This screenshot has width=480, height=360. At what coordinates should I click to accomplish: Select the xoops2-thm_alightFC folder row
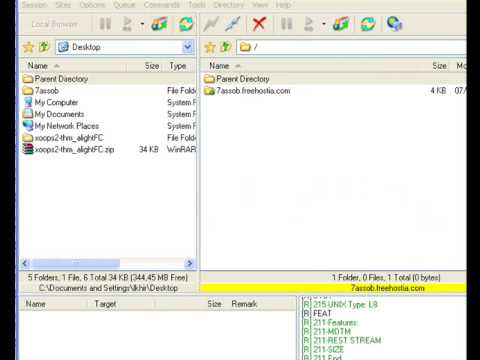pos(108,138)
